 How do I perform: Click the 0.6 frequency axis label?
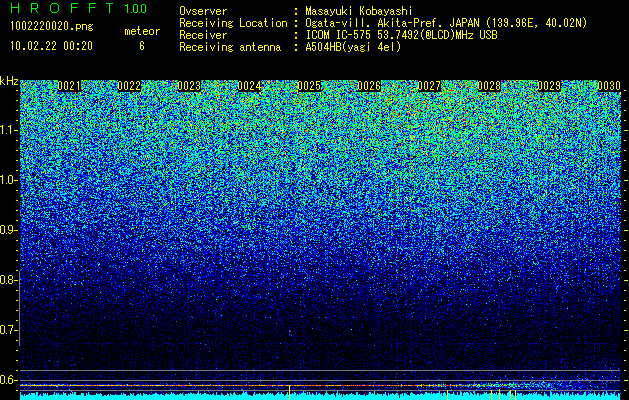tap(8, 380)
